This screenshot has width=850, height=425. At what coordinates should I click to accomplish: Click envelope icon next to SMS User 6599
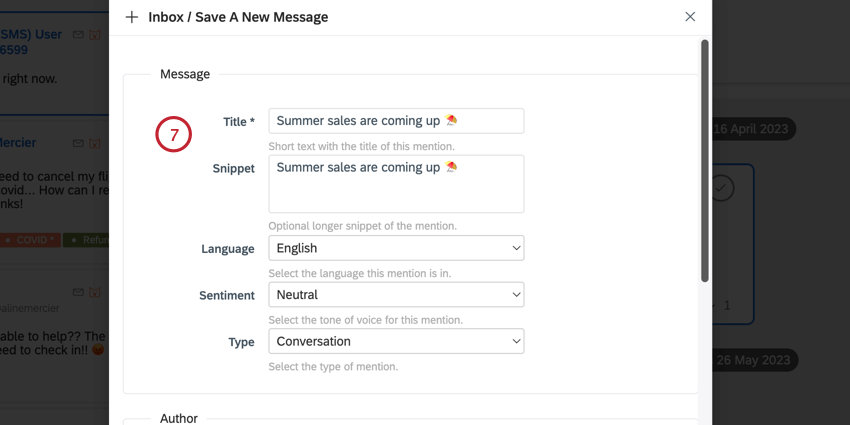[x=78, y=35]
